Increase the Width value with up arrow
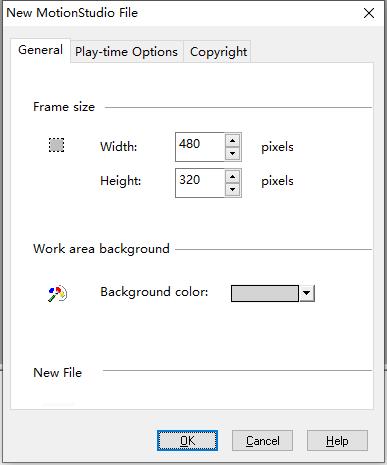This screenshot has width=387, height=465. [233, 141]
